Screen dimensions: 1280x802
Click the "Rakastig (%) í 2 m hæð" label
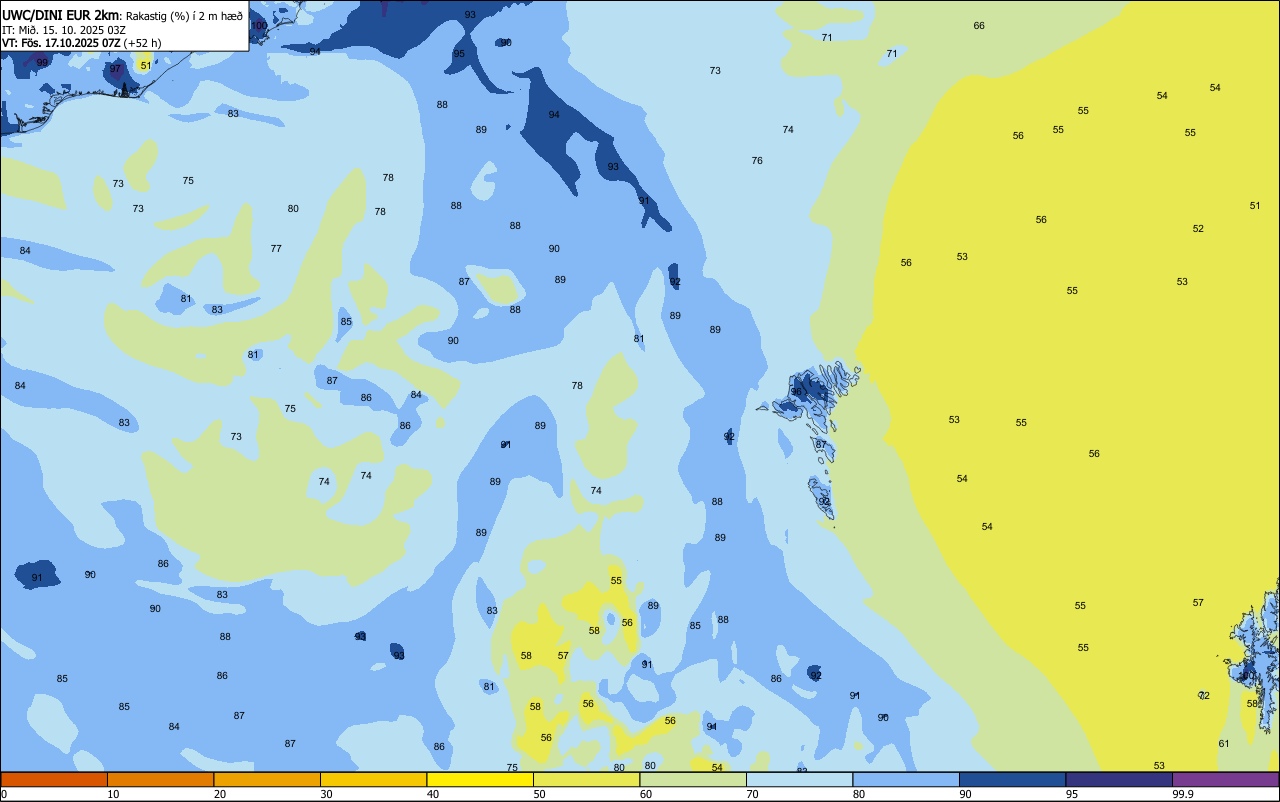(x=184, y=16)
